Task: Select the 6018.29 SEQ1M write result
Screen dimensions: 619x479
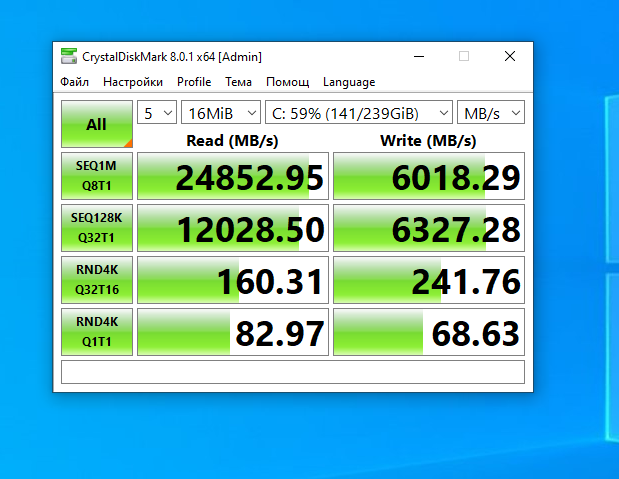Action: (x=429, y=176)
